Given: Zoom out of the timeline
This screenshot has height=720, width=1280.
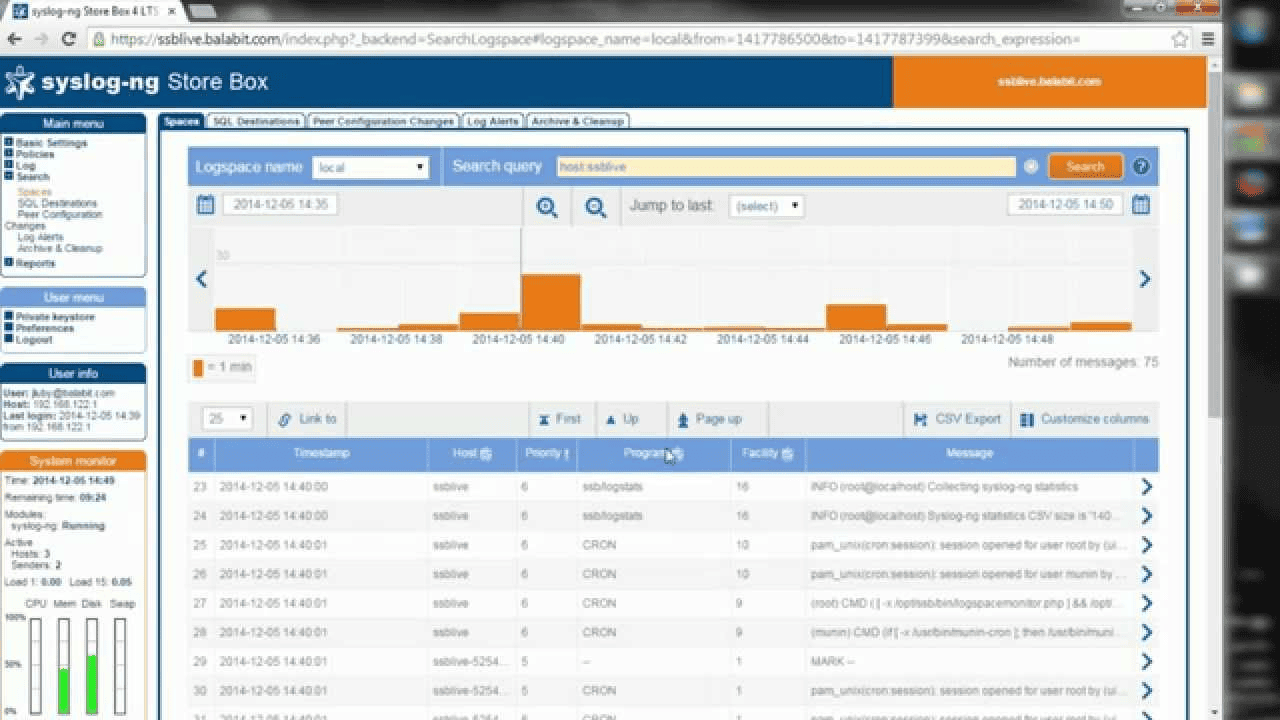Looking at the screenshot, I should 596,207.
